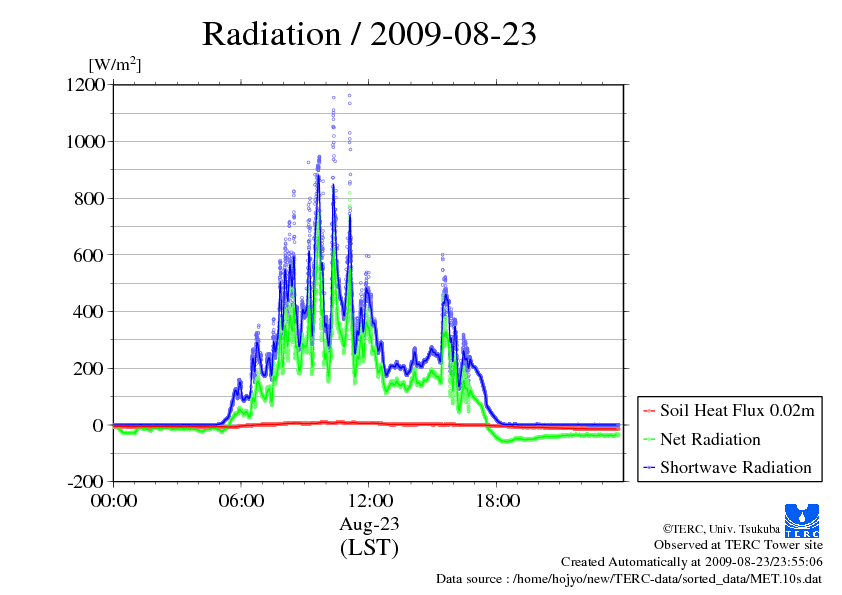This screenshot has width=842, height=595.
Task: Click 'Observed at TERC Tower site' text
Action: pyautogui.click(x=738, y=545)
